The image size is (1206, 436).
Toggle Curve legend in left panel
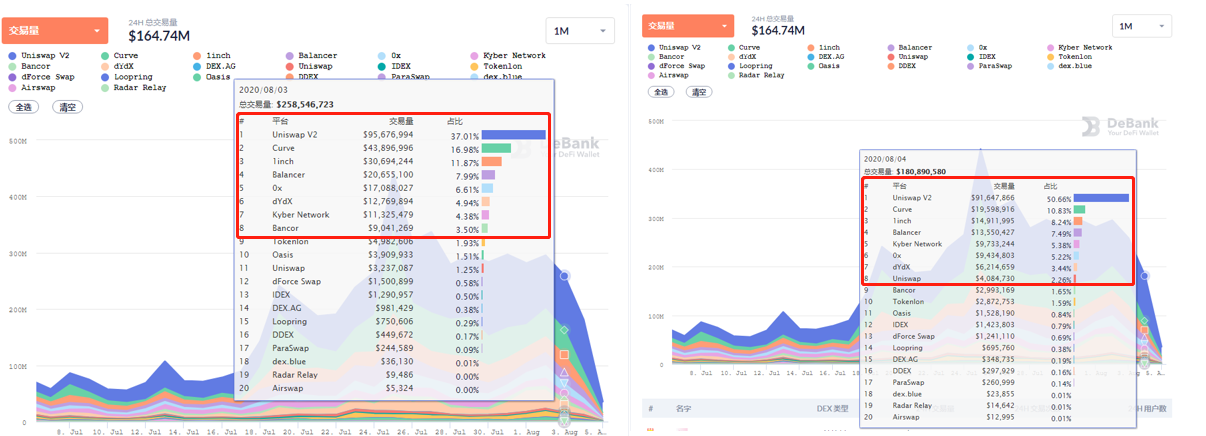coord(122,55)
